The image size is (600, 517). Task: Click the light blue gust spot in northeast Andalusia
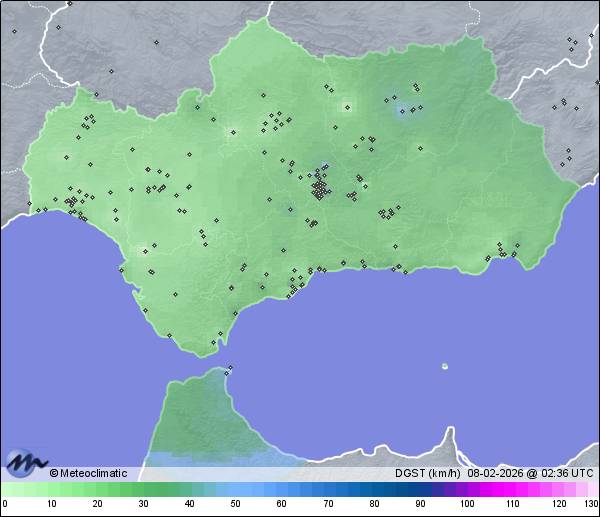click(x=402, y=107)
